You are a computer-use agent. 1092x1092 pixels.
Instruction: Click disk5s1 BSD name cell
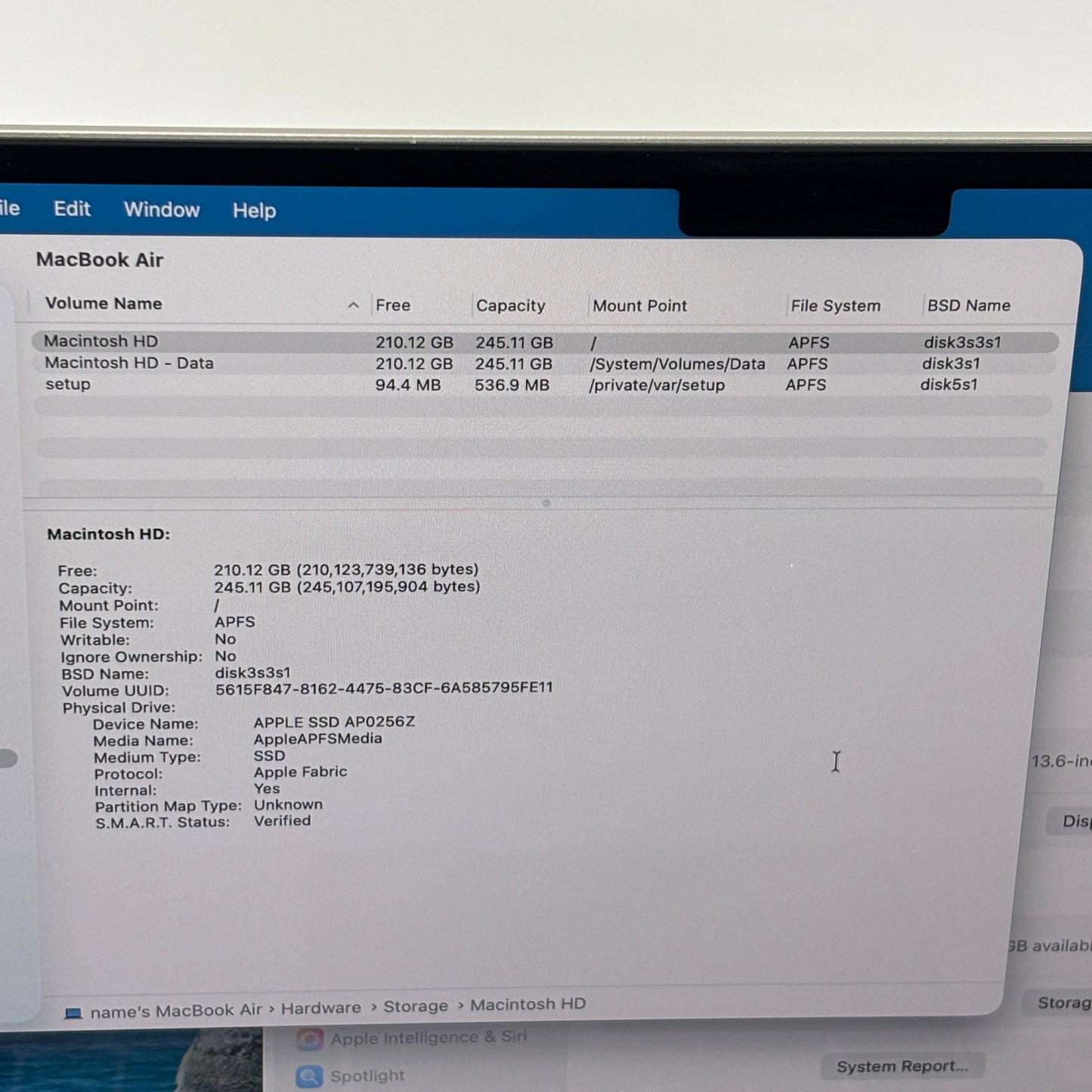[x=948, y=385]
